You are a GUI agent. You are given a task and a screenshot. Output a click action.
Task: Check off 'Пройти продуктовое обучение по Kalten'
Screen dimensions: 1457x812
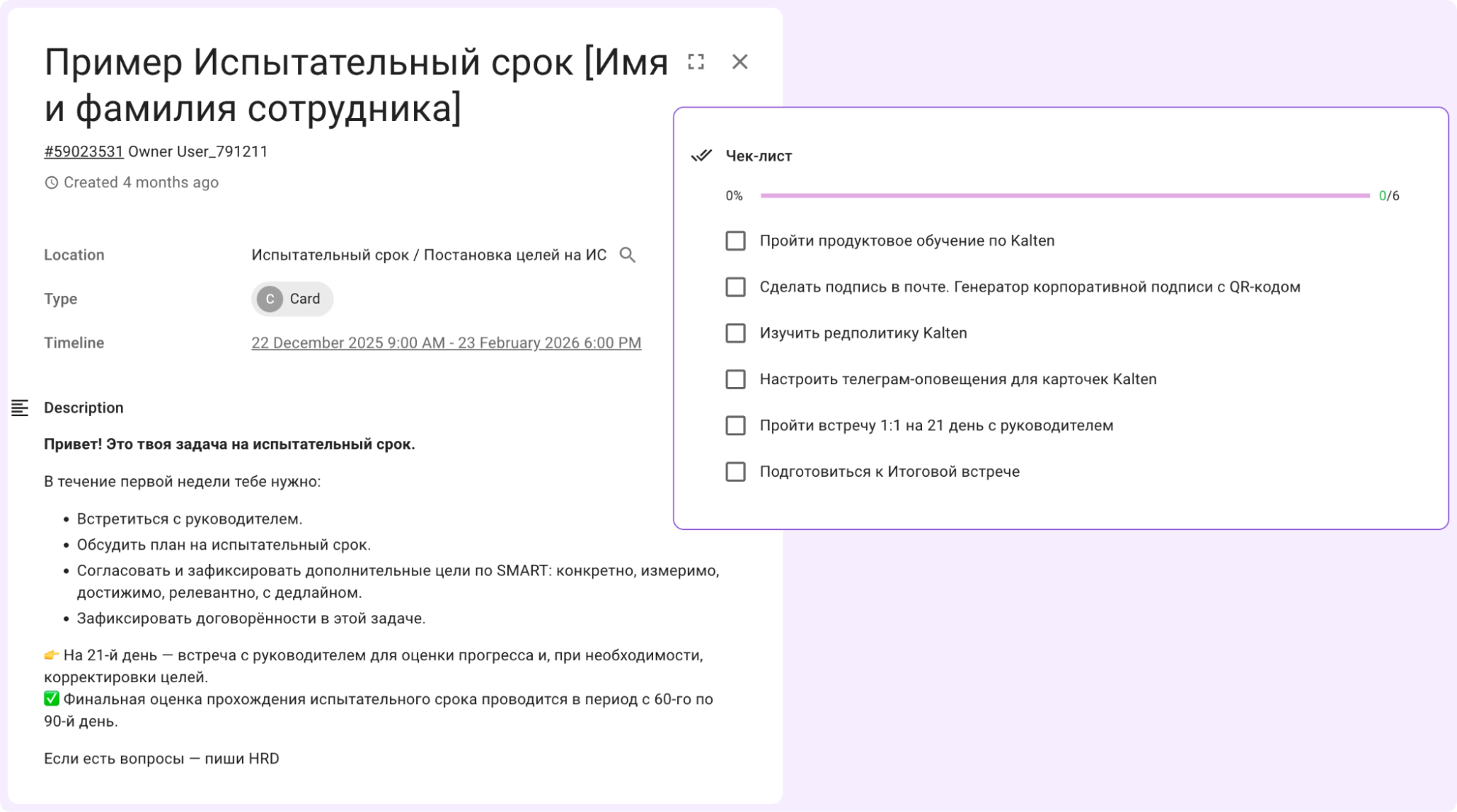734,241
